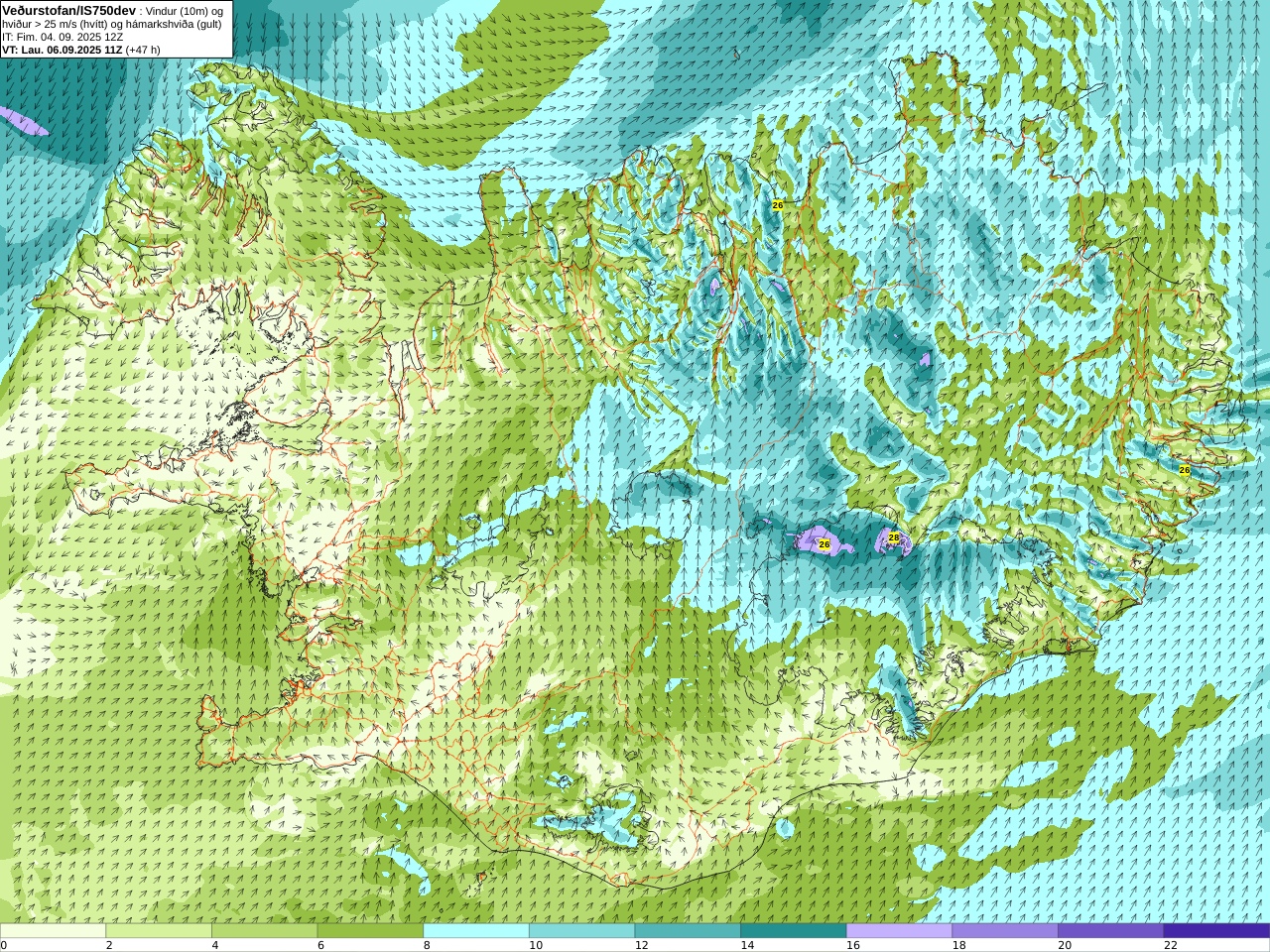Screen dimensions: 1270x952
Task: Pick the 16–18 m/s lavender scale swatch
Action: click(899, 931)
